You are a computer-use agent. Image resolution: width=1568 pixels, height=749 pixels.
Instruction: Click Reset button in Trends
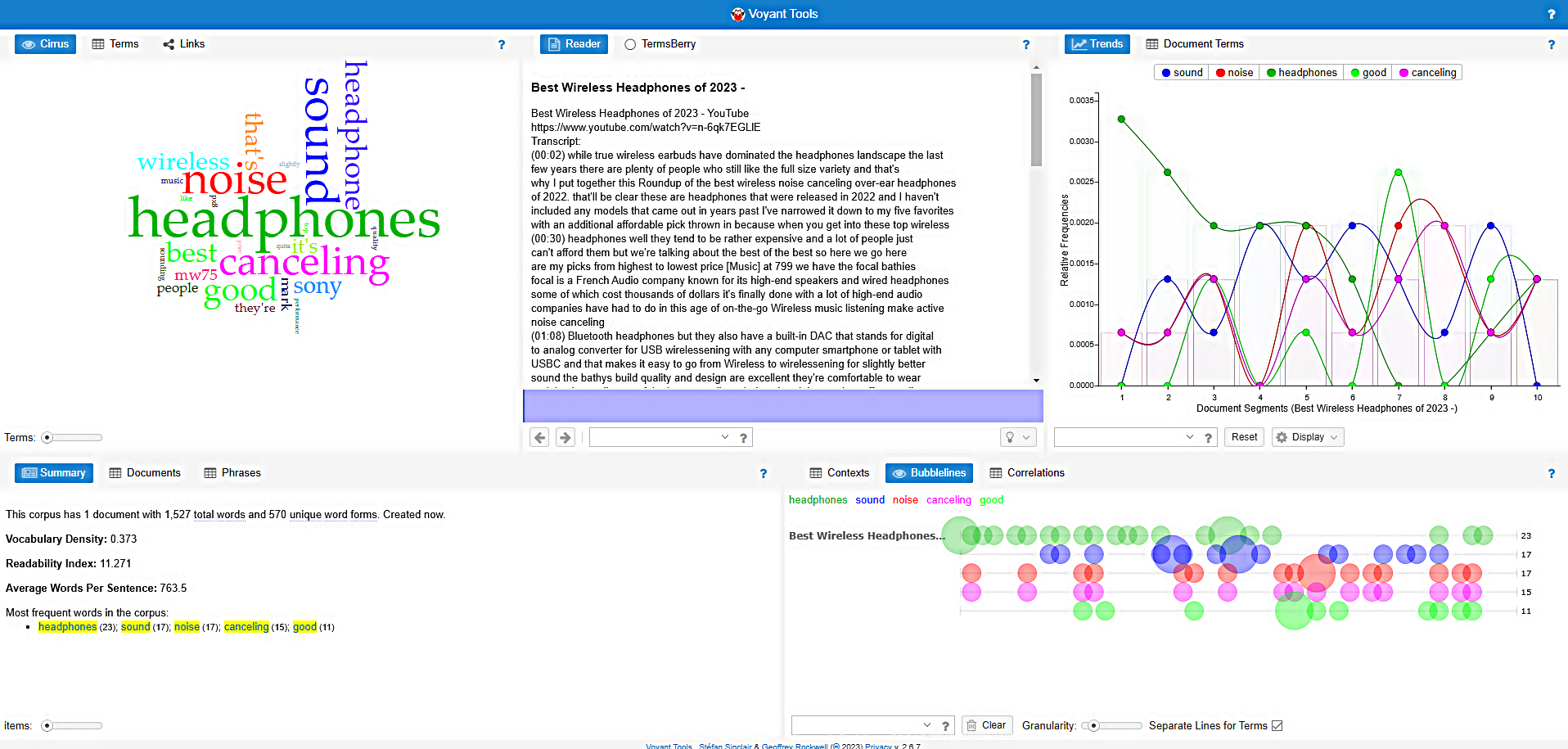tap(1244, 437)
